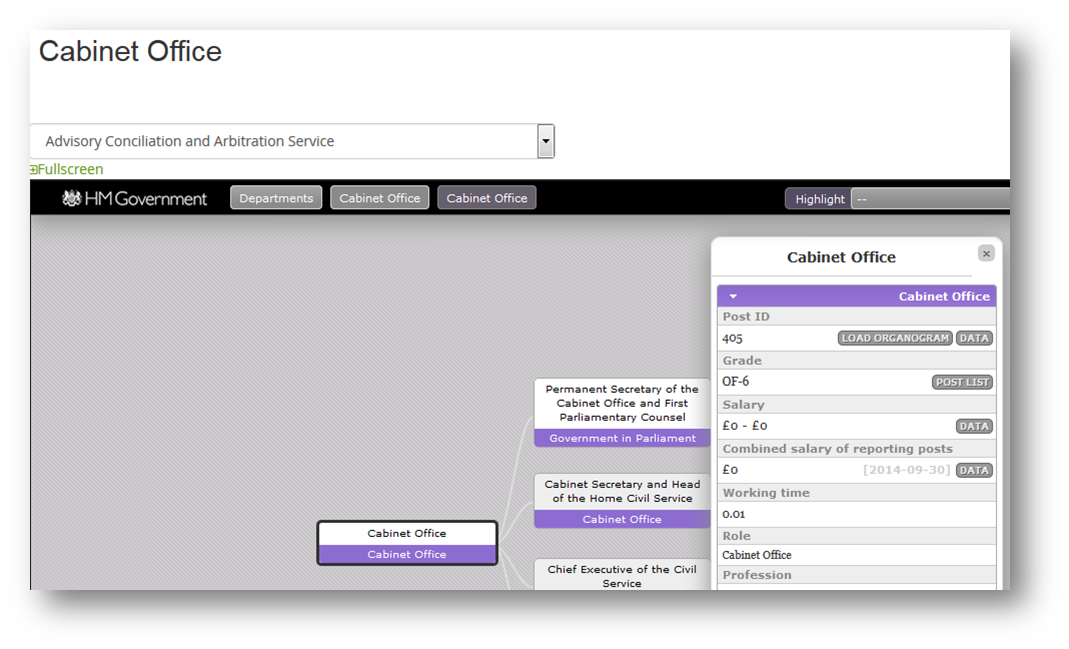1069x649 pixels.
Task: Select Chief Executive of the Civil Service node
Action: coord(622,576)
